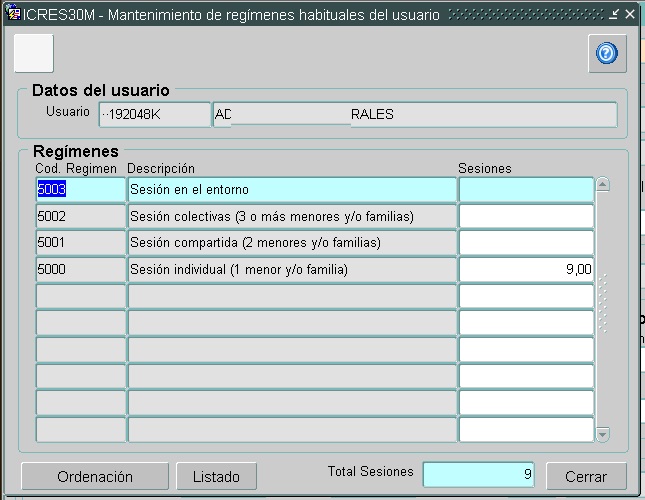Click the ICRES30M window title bar icon
Viewport: 645px width, 500px height.
coord(13,15)
